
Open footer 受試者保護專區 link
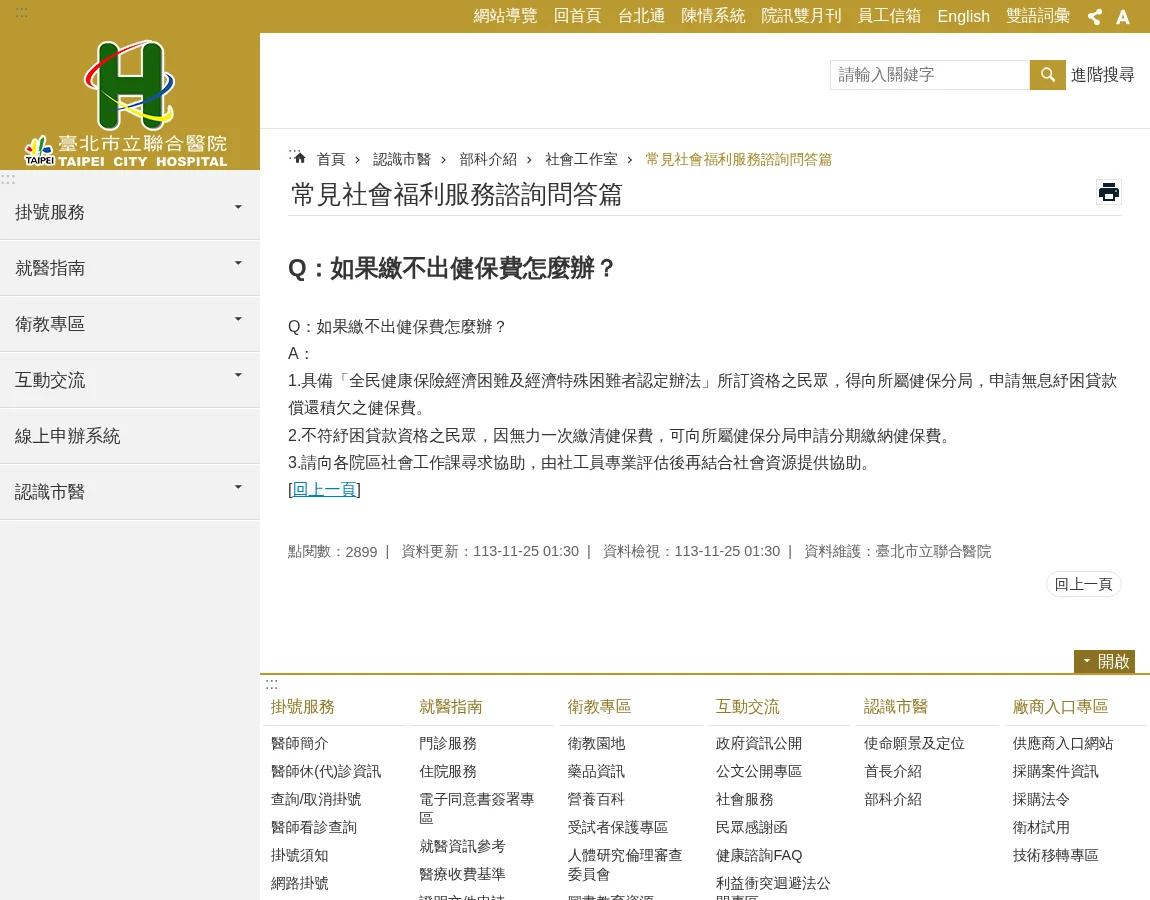618,827
